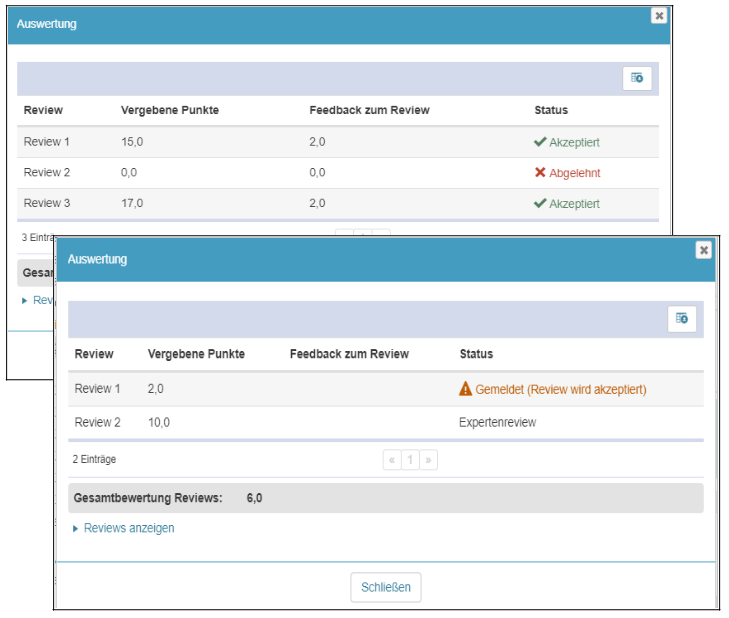This screenshot has height=618, width=729.
Task: Close the back Auswertung dialog with X
Action: [x=658, y=15]
